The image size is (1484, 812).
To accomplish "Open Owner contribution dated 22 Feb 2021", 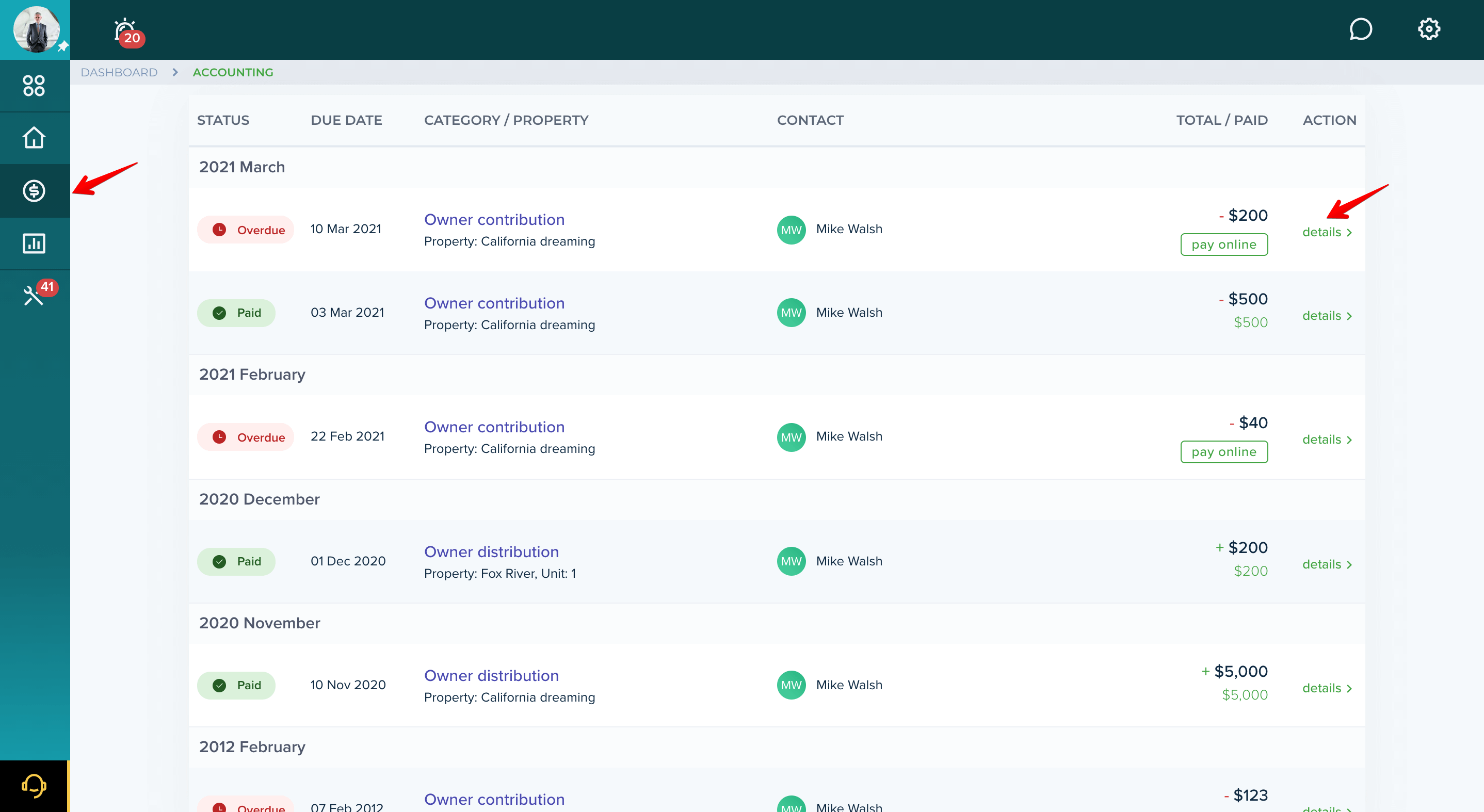I will 494,427.
